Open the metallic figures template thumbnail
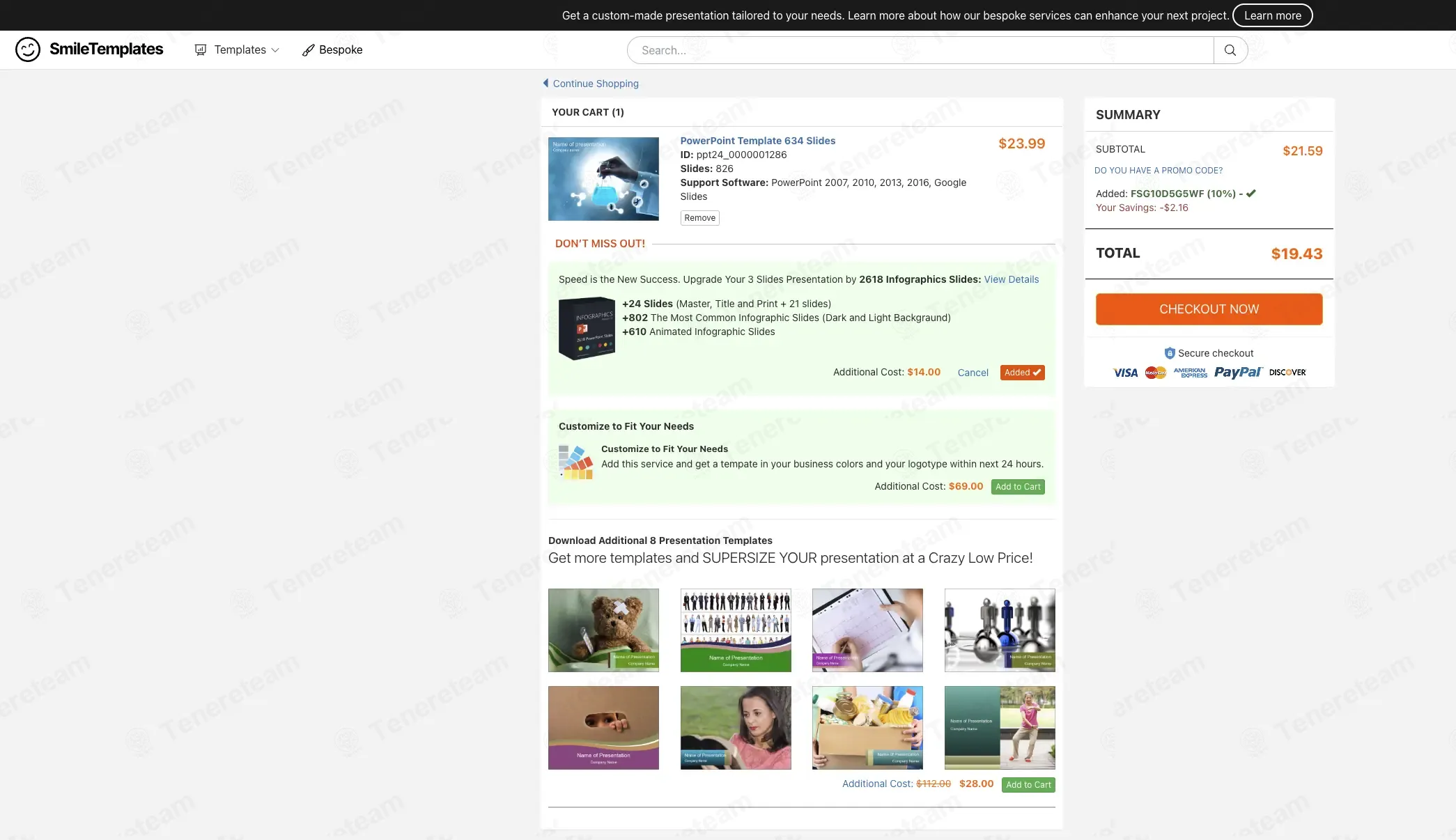The height and width of the screenshot is (840, 1456). (x=1000, y=630)
